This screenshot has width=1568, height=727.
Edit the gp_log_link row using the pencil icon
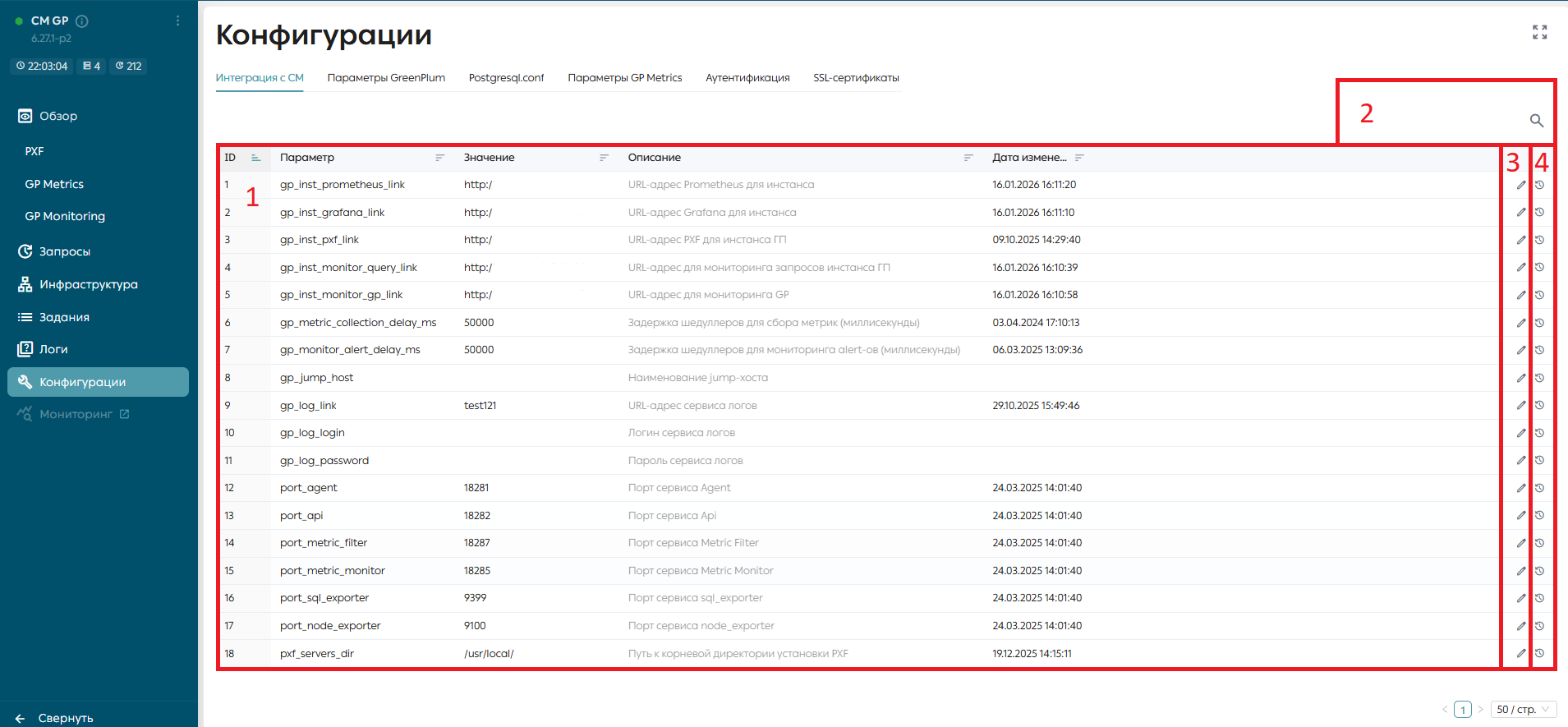(x=1520, y=406)
